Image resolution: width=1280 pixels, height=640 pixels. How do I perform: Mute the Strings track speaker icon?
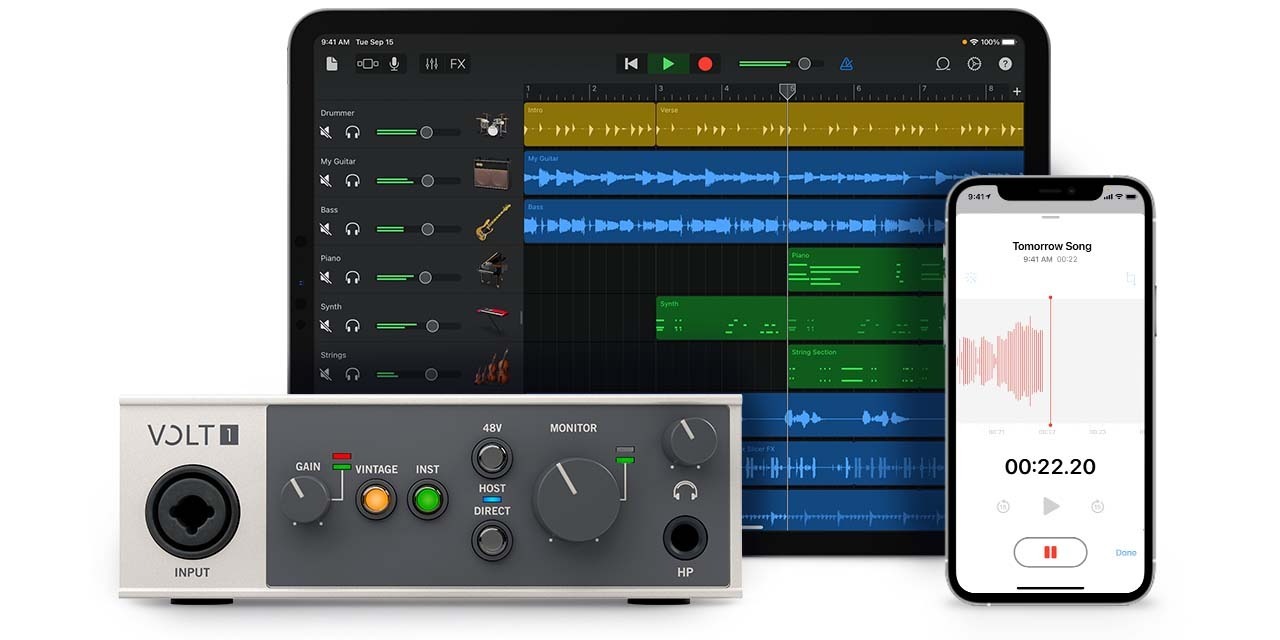click(x=325, y=374)
